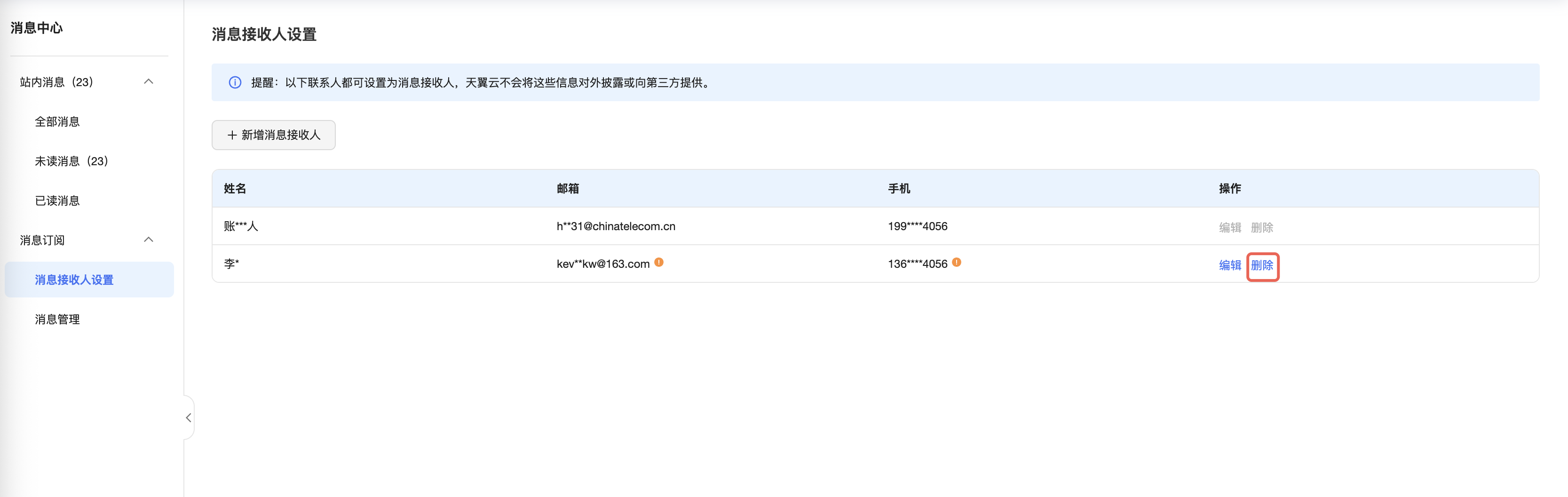
Task: Open 未读消息 (23) list
Action: click(71, 161)
